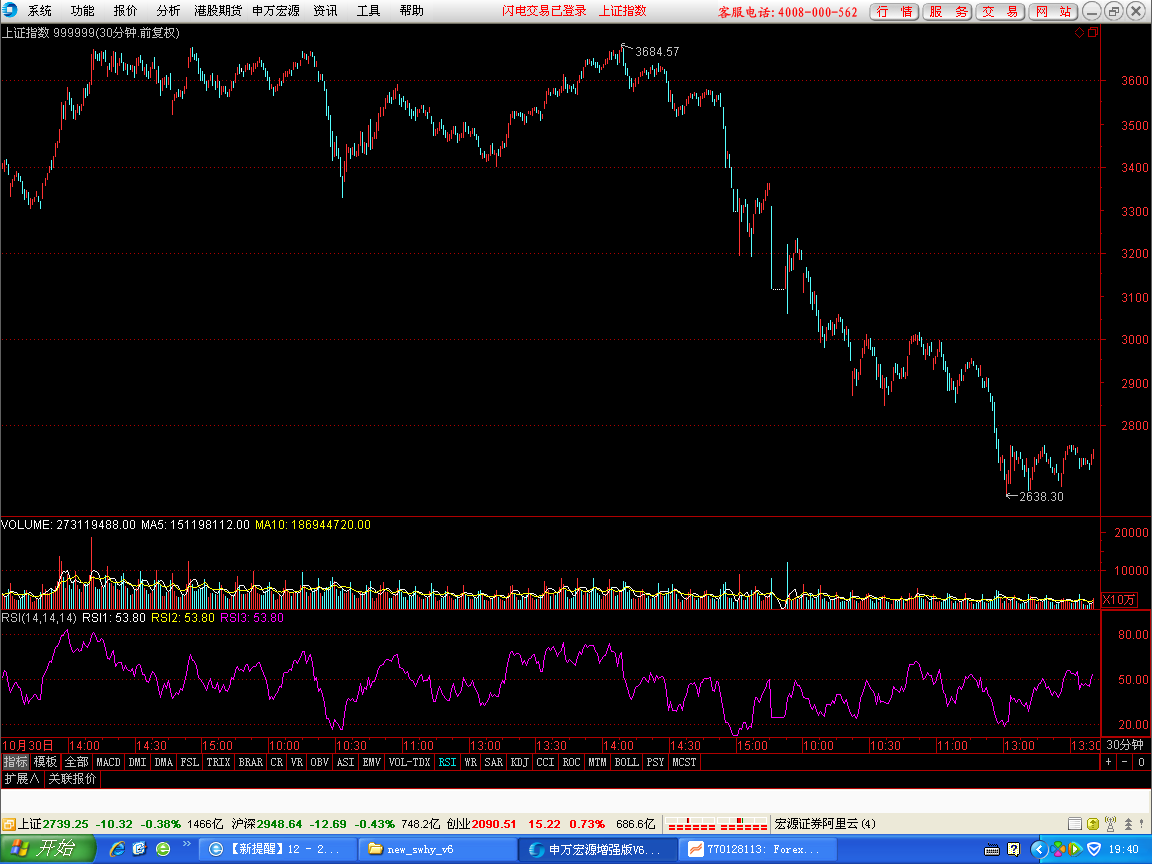1152x864 pixels.
Task: Open the 分析 menu
Action: [168, 11]
